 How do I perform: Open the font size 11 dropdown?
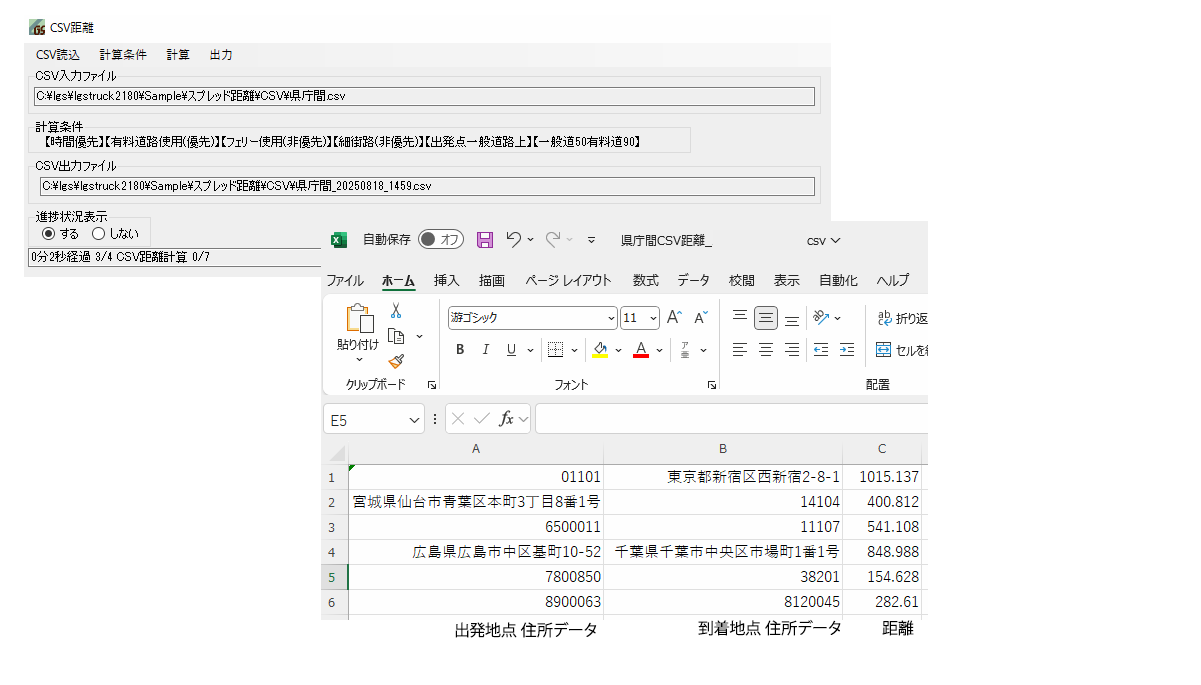tap(653, 319)
